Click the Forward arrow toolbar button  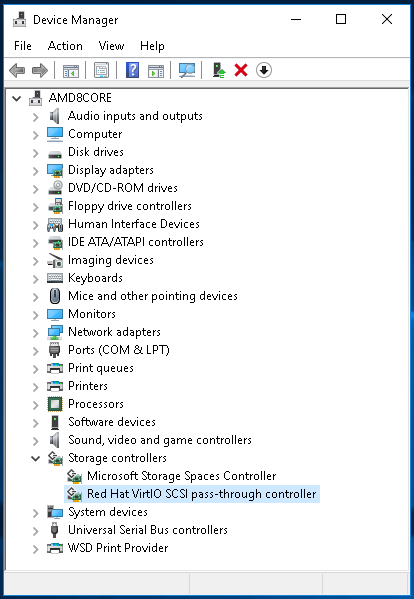[40, 70]
